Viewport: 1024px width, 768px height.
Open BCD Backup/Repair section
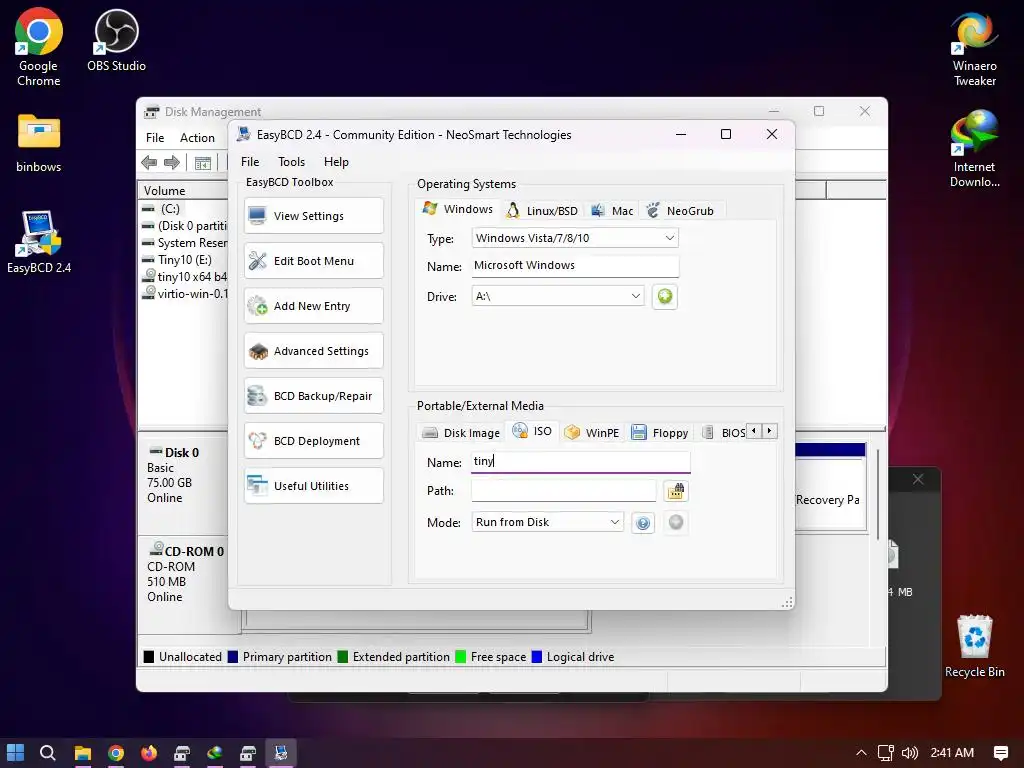313,396
